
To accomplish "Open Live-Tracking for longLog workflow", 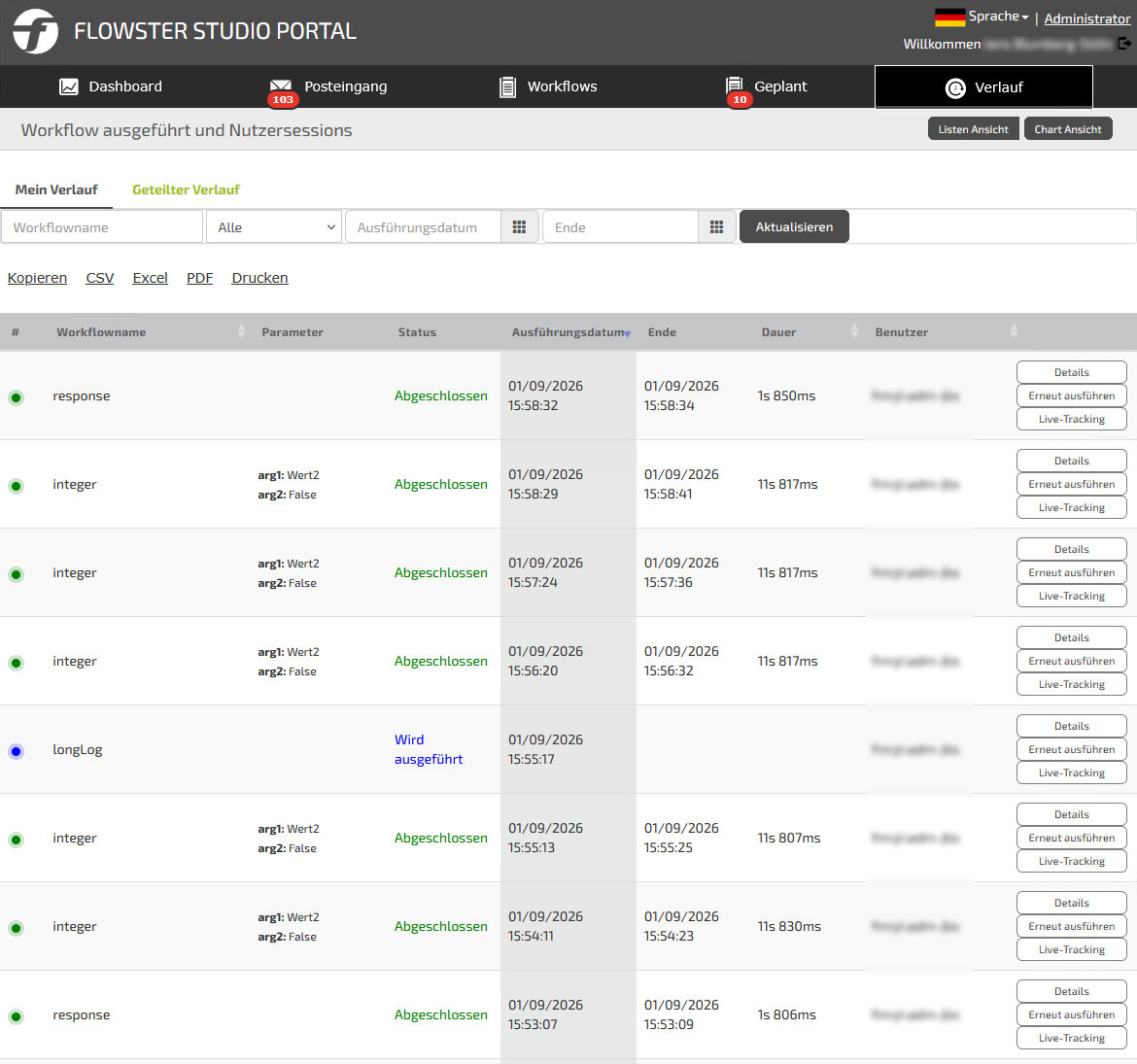I will [x=1072, y=772].
